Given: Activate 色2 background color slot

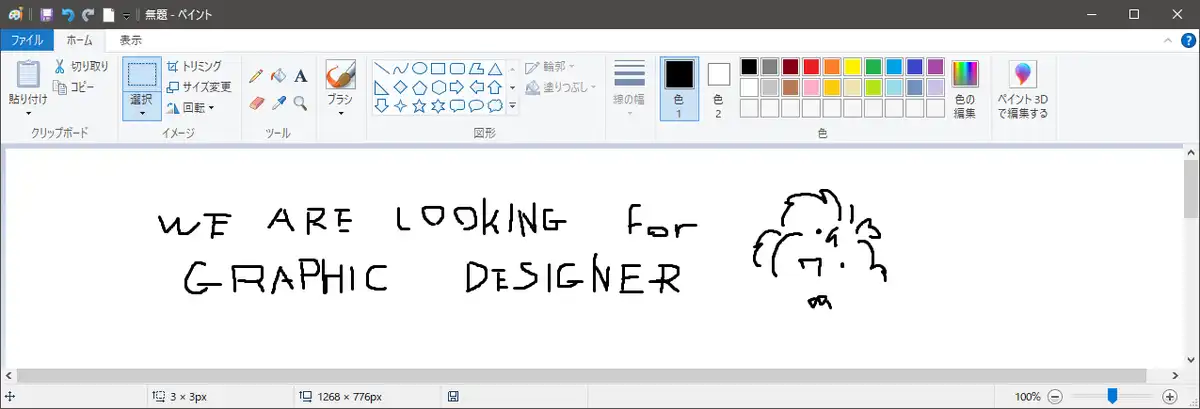Looking at the screenshot, I should click(718, 86).
